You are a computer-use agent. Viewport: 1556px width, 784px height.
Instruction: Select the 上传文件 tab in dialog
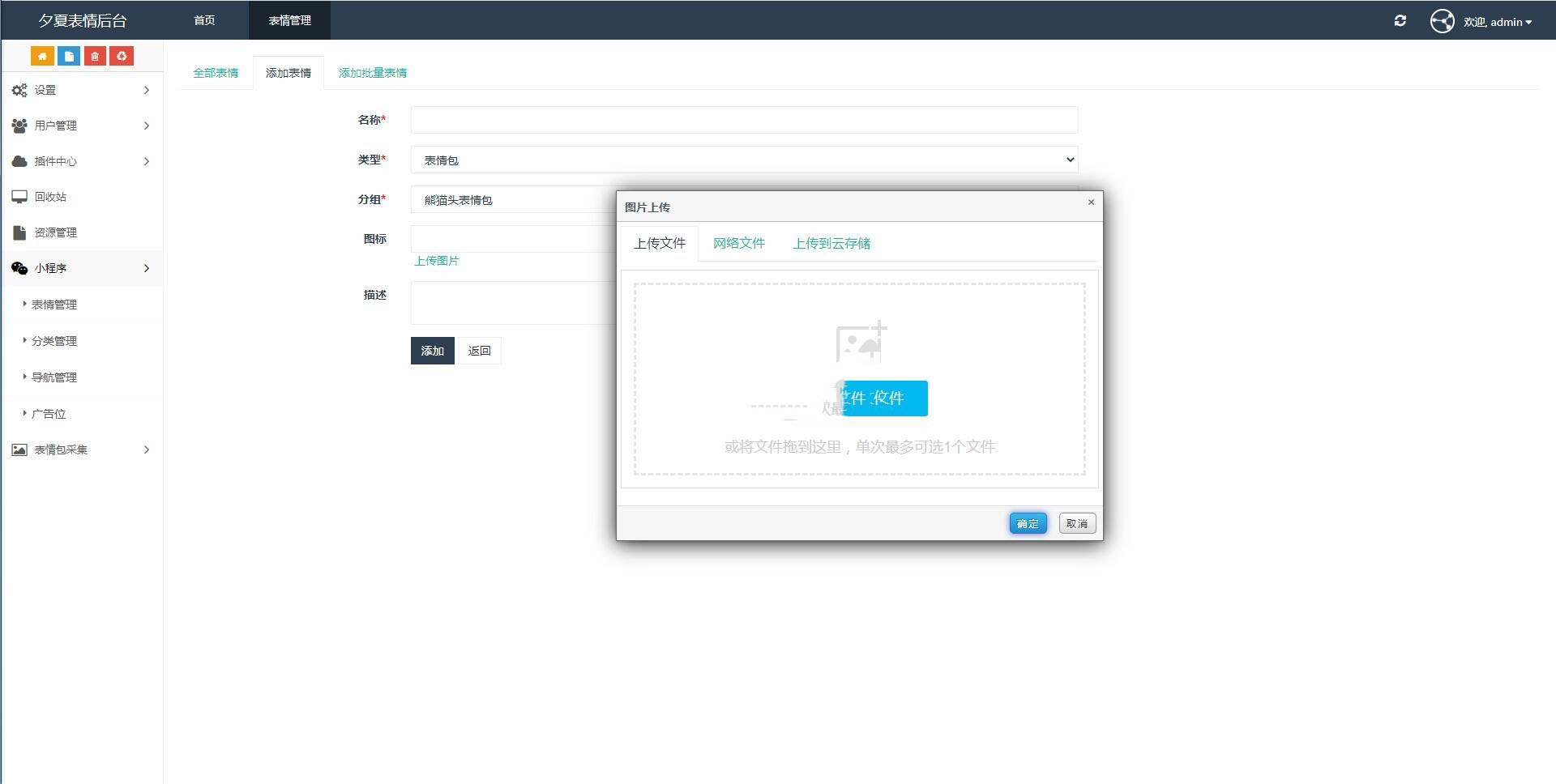click(660, 243)
